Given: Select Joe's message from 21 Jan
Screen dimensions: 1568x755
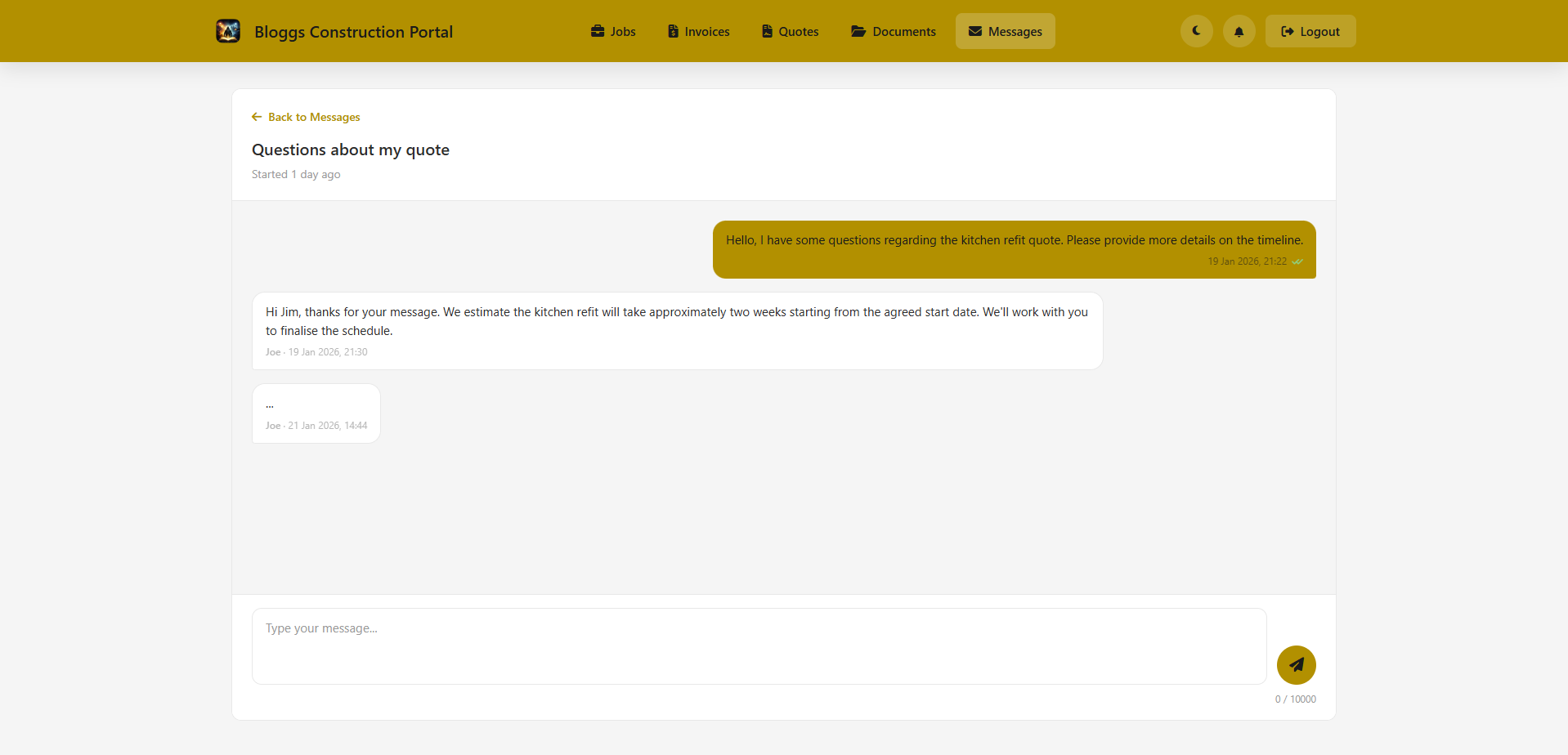Looking at the screenshot, I should [x=316, y=413].
